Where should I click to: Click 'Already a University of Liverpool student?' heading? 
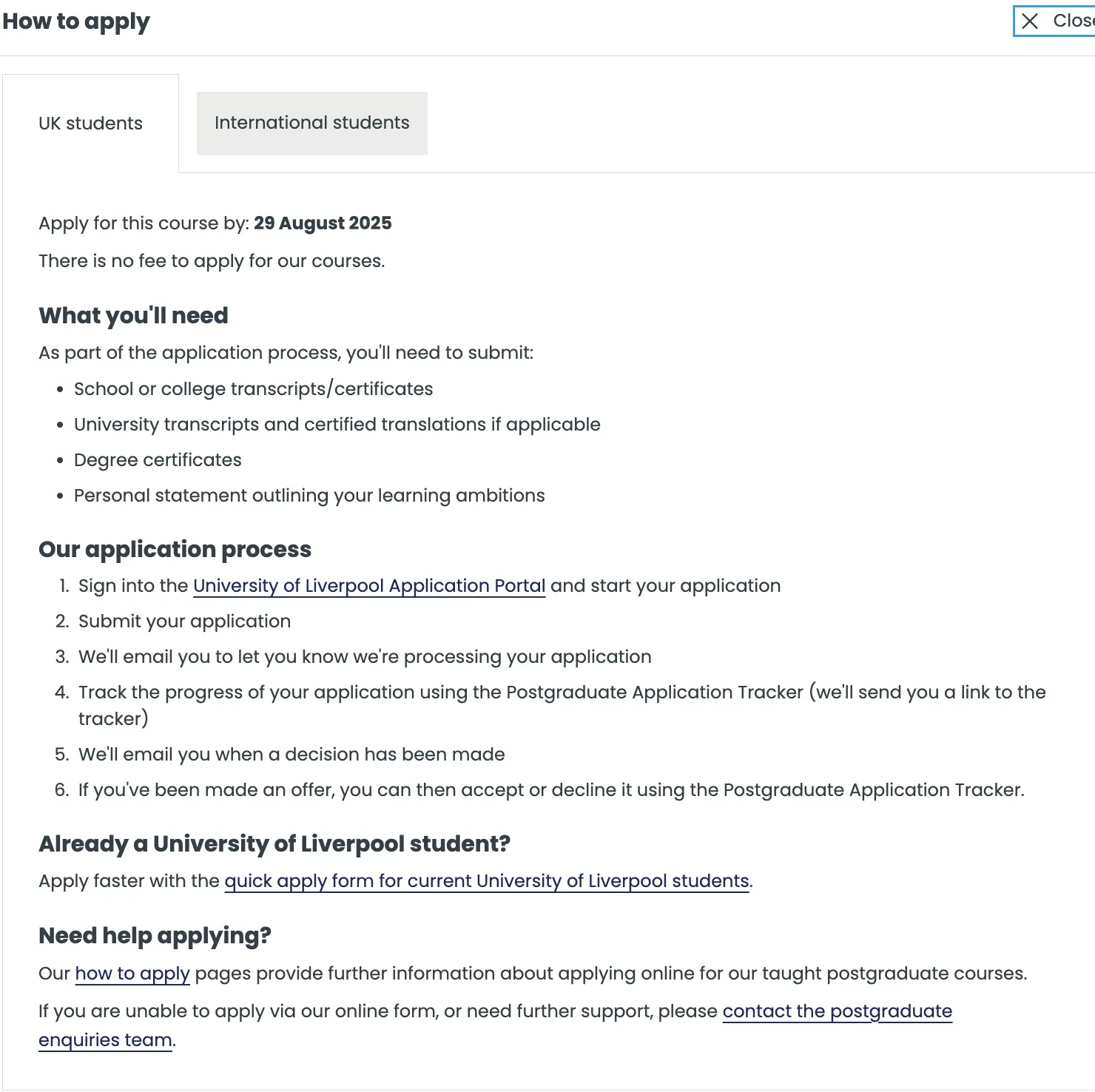click(x=274, y=844)
